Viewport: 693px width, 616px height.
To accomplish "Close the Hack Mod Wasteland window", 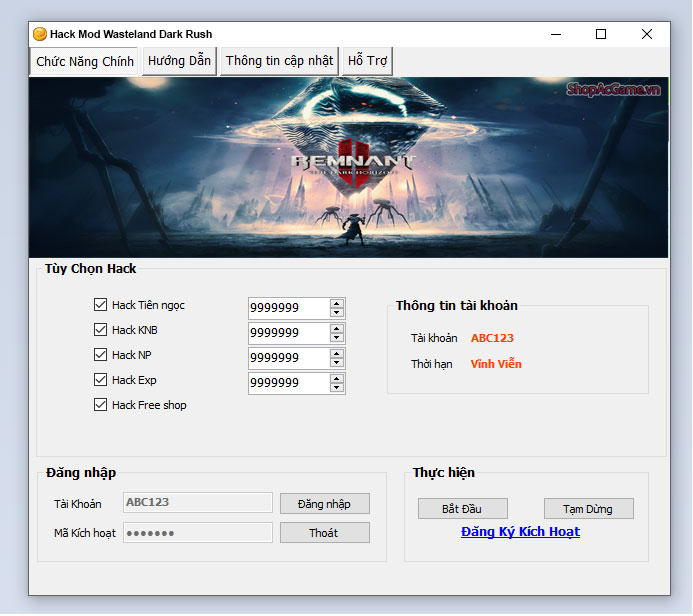I will tap(647, 34).
